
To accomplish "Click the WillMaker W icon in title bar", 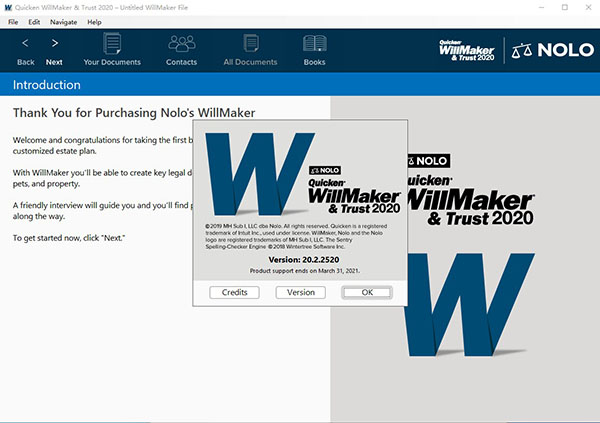I will [x=8, y=7].
